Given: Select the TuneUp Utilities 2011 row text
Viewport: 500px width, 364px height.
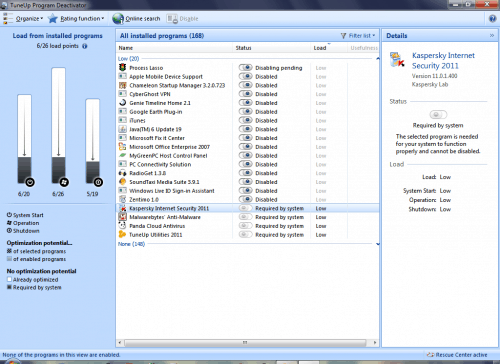Looking at the screenshot, I should [156, 235].
